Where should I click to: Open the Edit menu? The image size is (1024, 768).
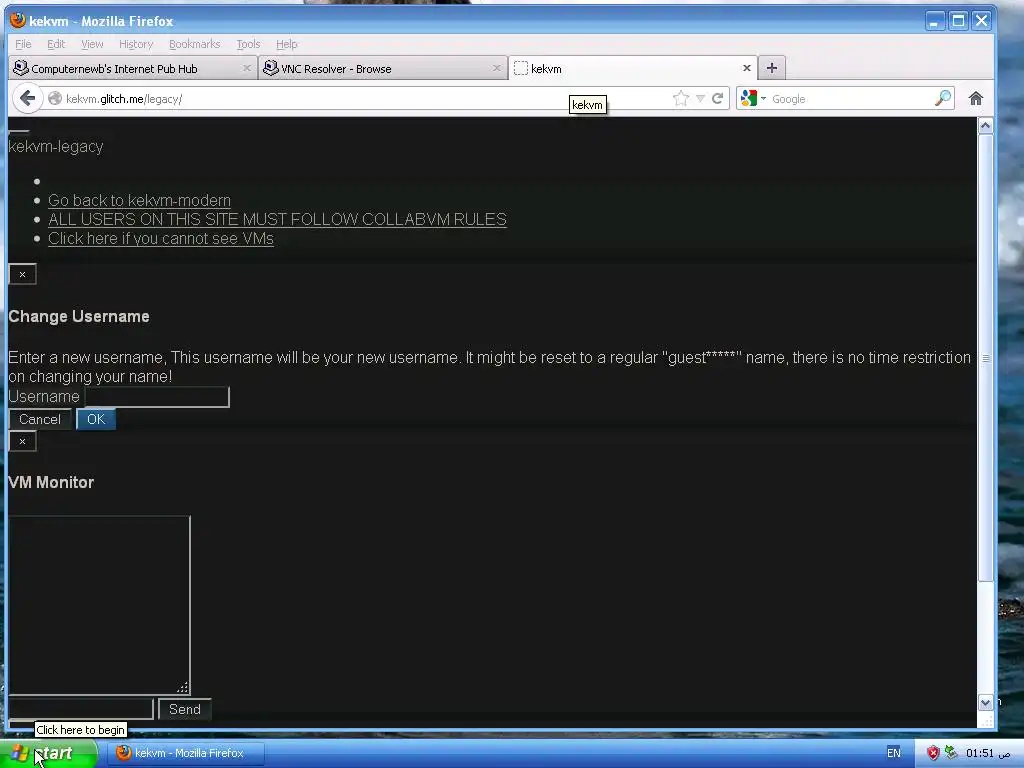point(56,44)
